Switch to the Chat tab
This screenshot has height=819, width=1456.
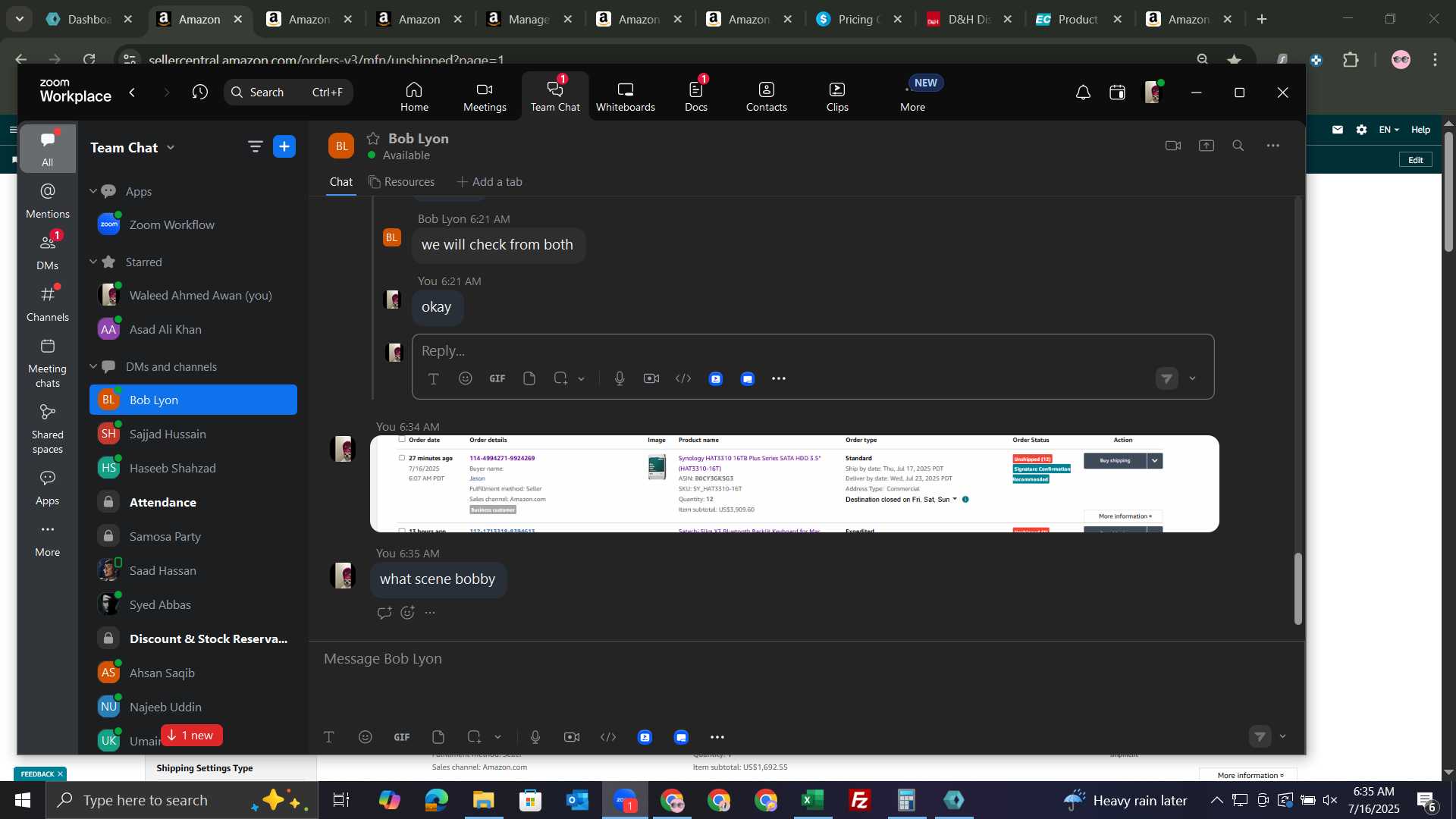tap(340, 182)
